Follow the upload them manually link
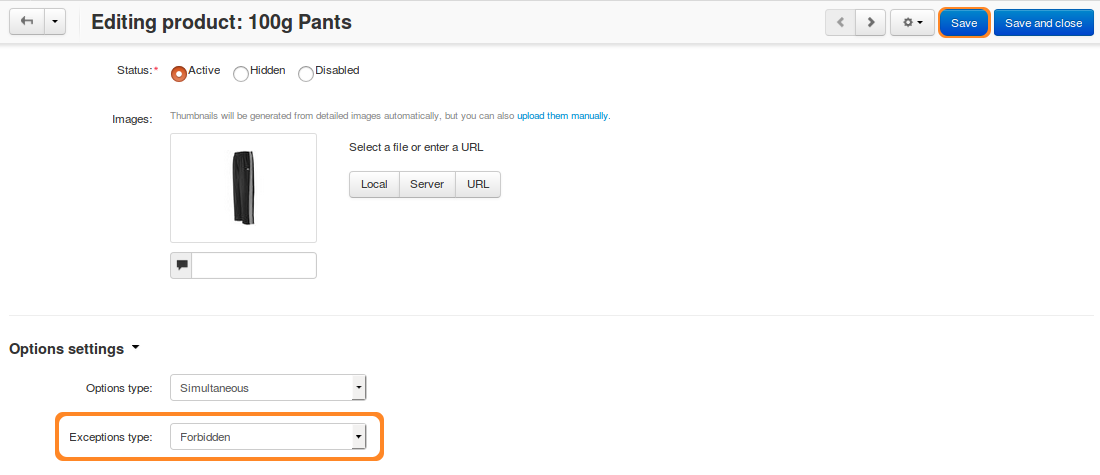The width and height of the screenshot is (1100, 475). pyautogui.click(x=563, y=116)
